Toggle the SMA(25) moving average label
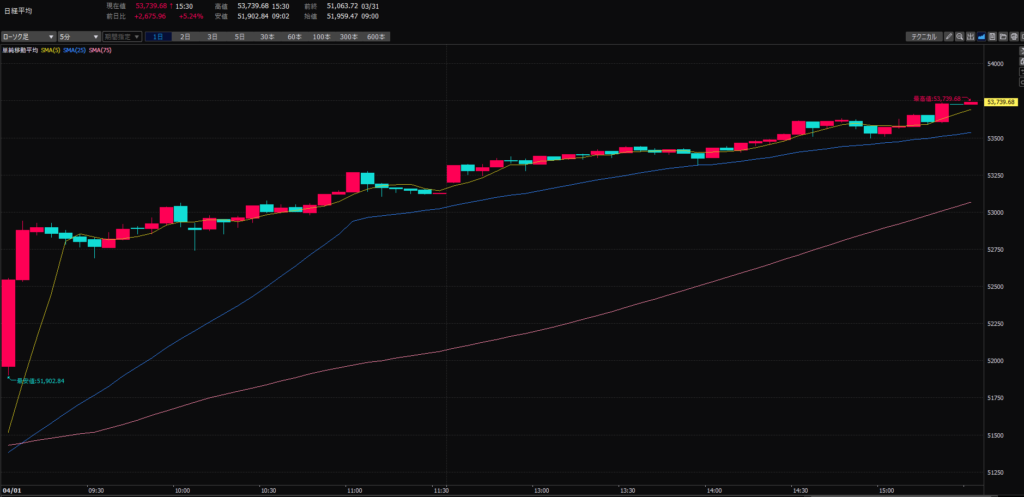1024x497 pixels. tap(76, 49)
